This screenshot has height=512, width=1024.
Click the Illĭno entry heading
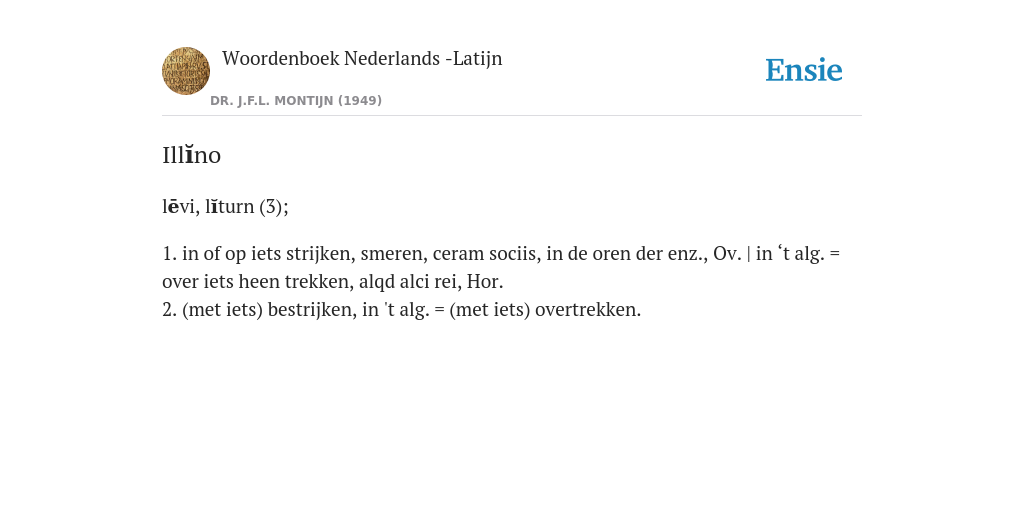(x=191, y=155)
